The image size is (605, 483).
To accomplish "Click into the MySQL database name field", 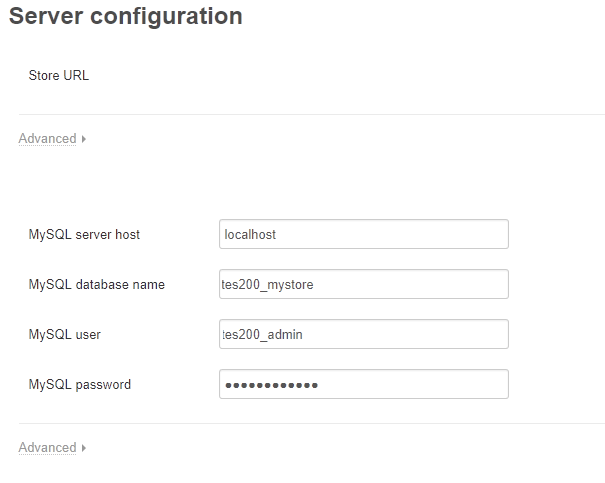I will [364, 284].
